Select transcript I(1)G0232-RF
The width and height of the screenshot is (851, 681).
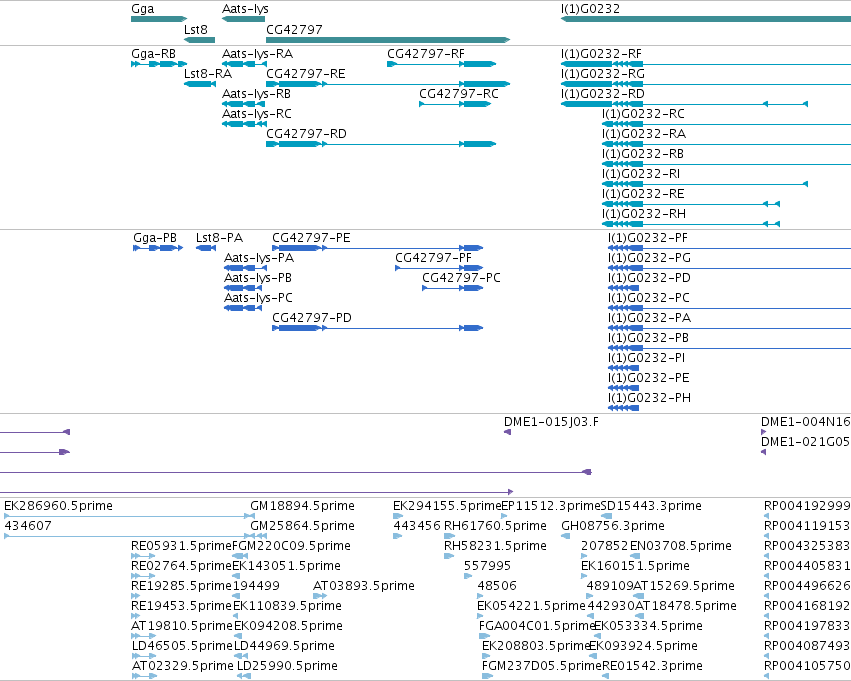[x=601, y=54]
